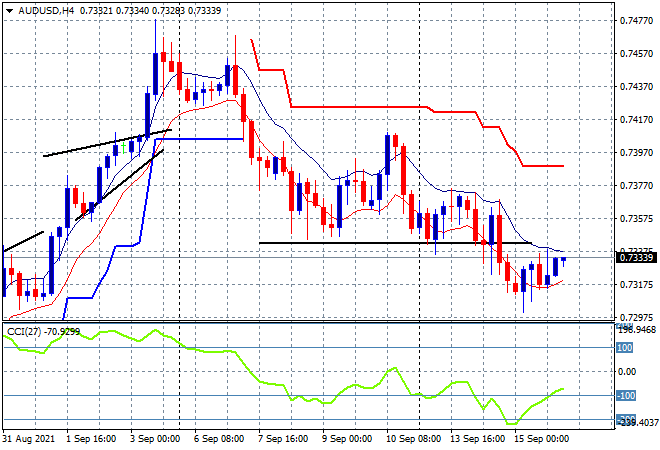
Task: Click the current price label 0.73339
Action: [636, 258]
